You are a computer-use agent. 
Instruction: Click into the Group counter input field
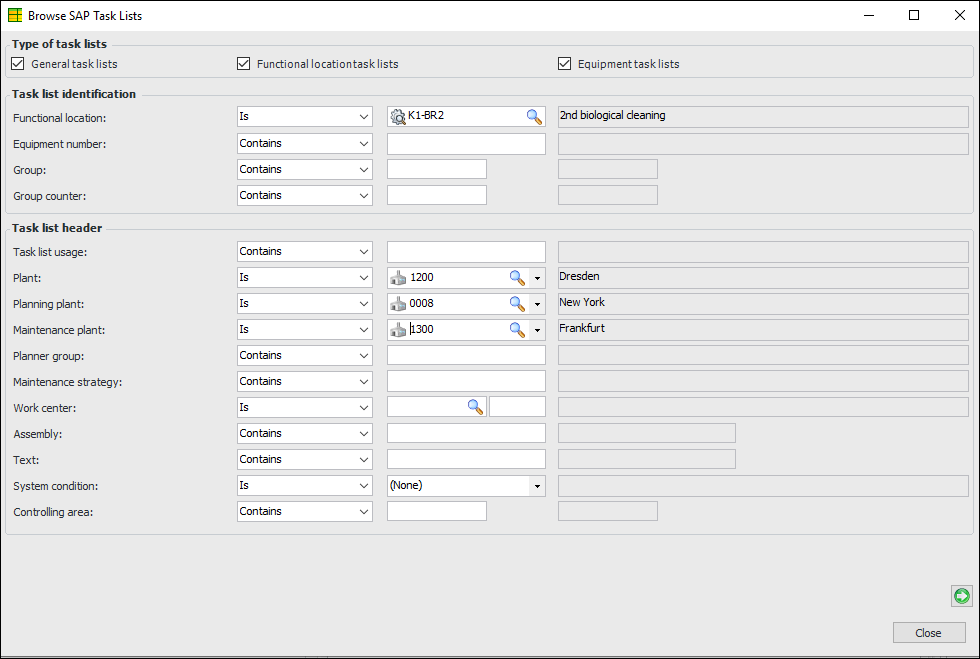436,195
